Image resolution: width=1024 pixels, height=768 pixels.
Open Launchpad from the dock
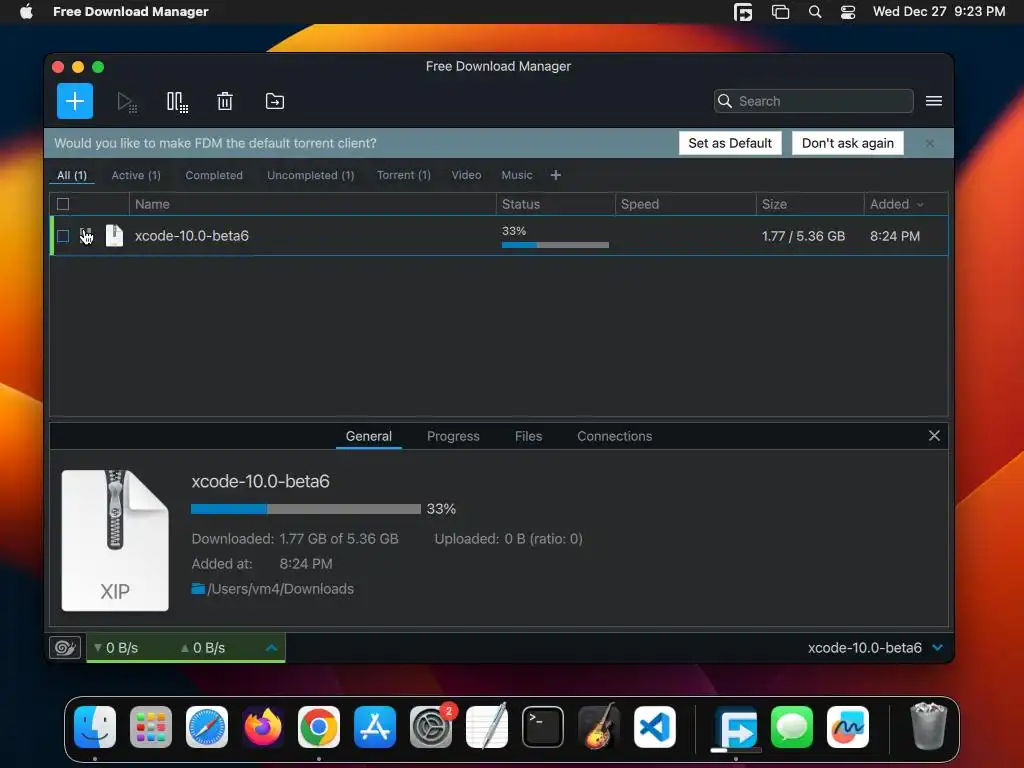pos(151,727)
